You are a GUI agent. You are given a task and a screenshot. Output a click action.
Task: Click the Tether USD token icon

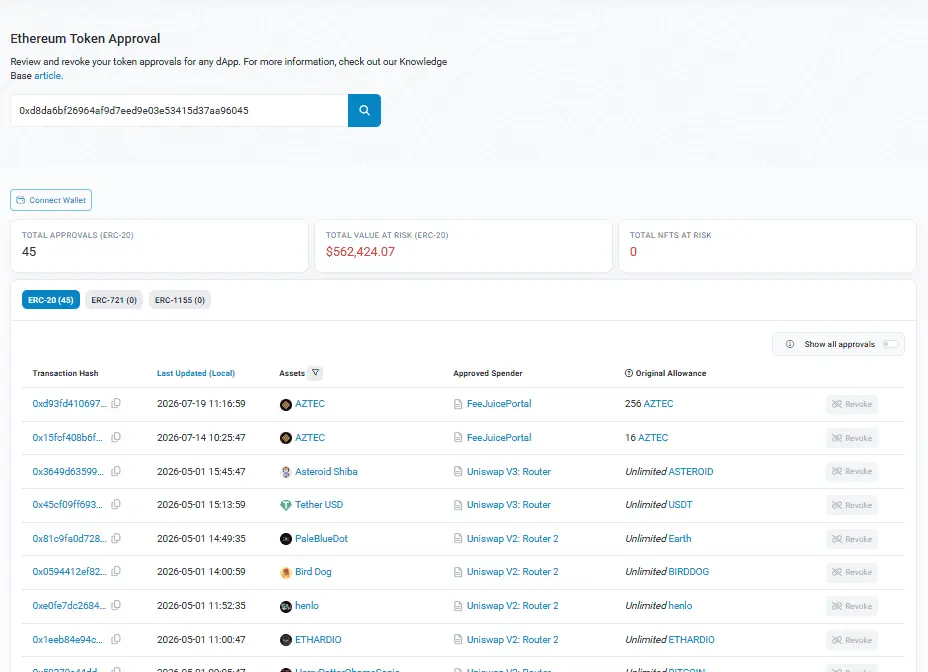[x=286, y=505]
